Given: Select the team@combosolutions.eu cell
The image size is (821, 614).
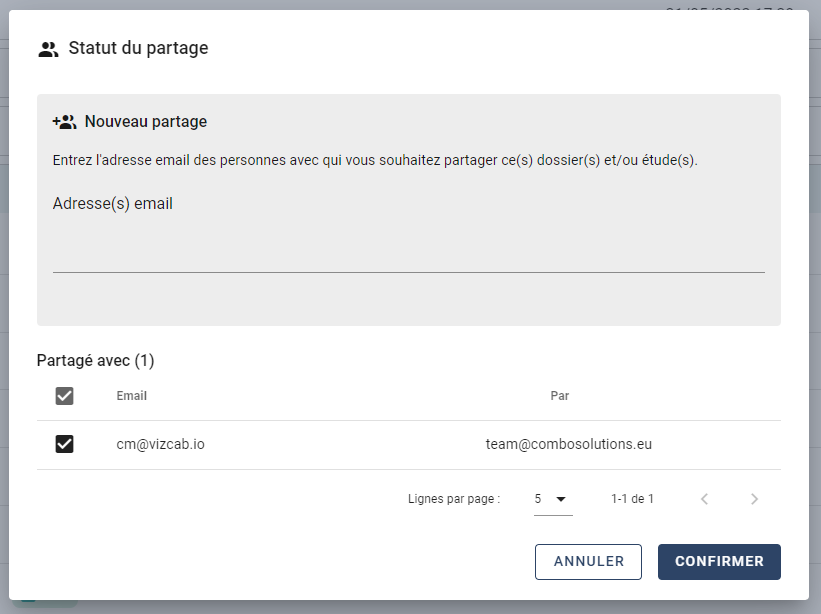Looking at the screenshot, I should click(x=569, y=444).
